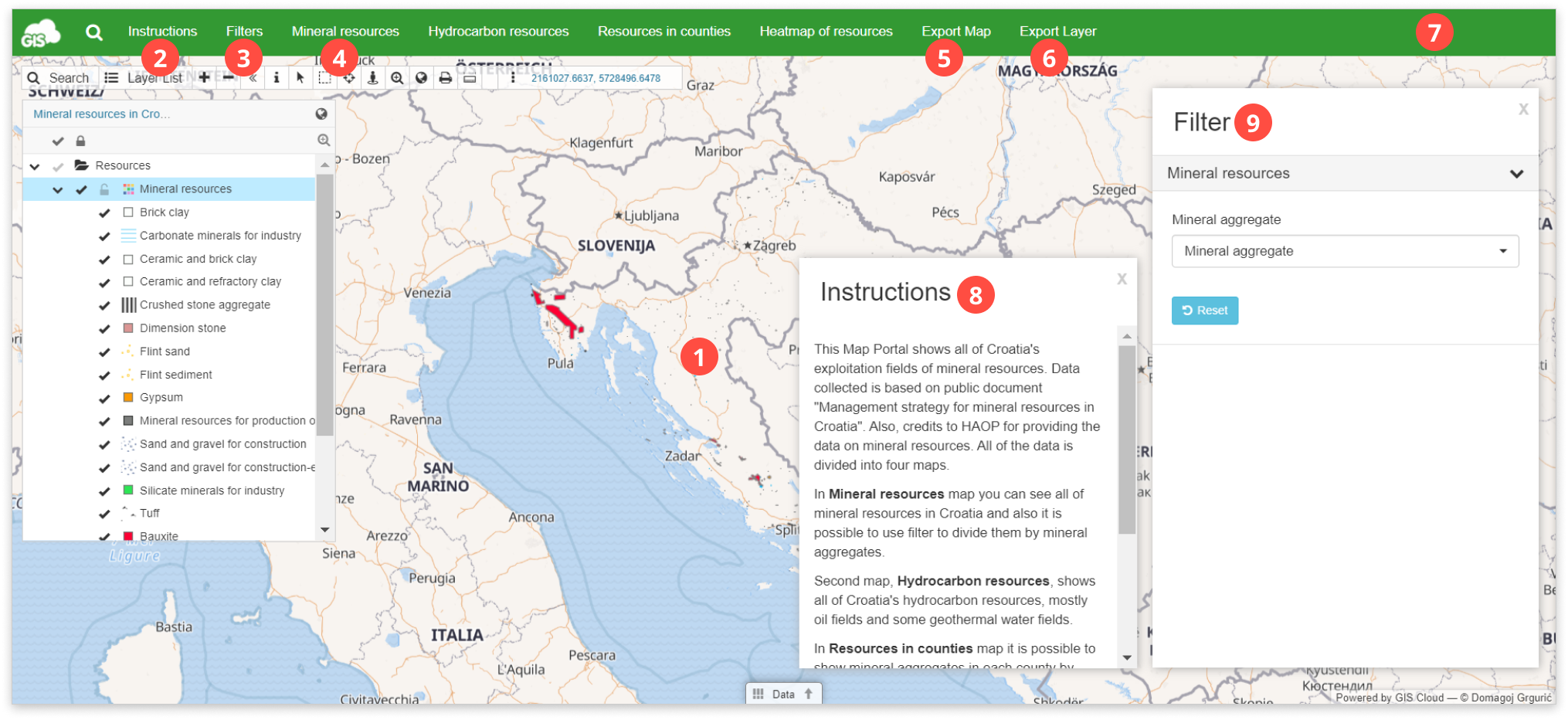Image resolution: width=1568 pixels, height=720 pixels.
Task: Activate the measure tool
Action: 470,77
